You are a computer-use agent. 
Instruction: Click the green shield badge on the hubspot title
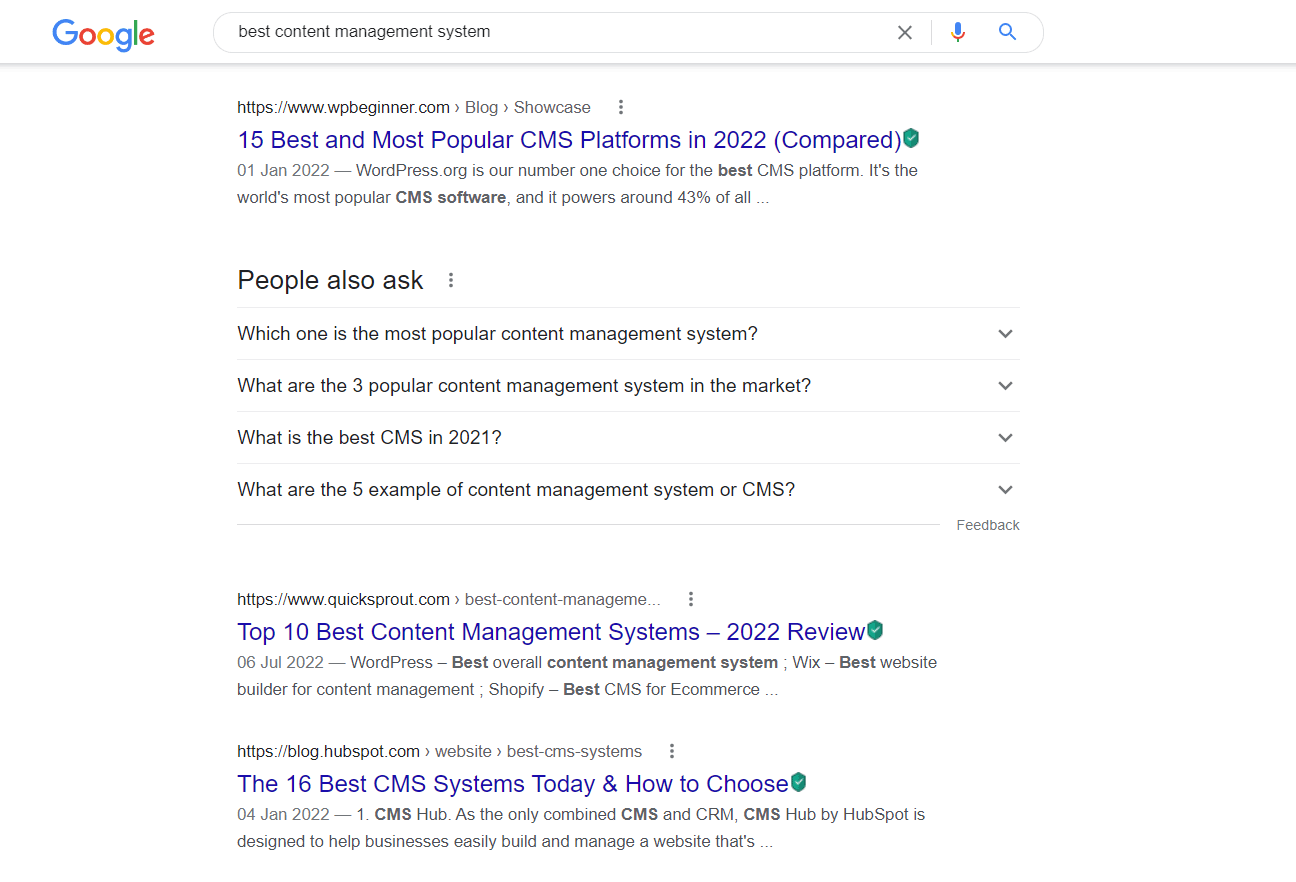point(798,782)
